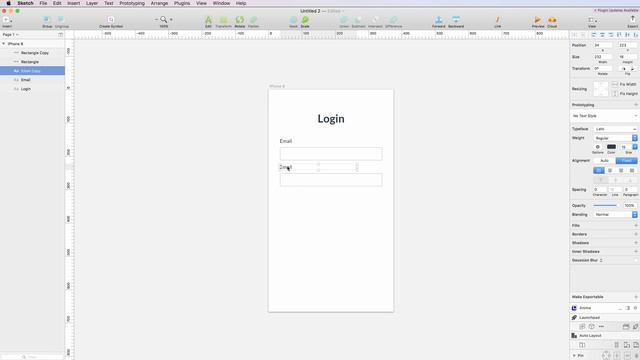
Task: Click the Flatten tool icon
Action: pyautogui.click(x=253, y=20)
